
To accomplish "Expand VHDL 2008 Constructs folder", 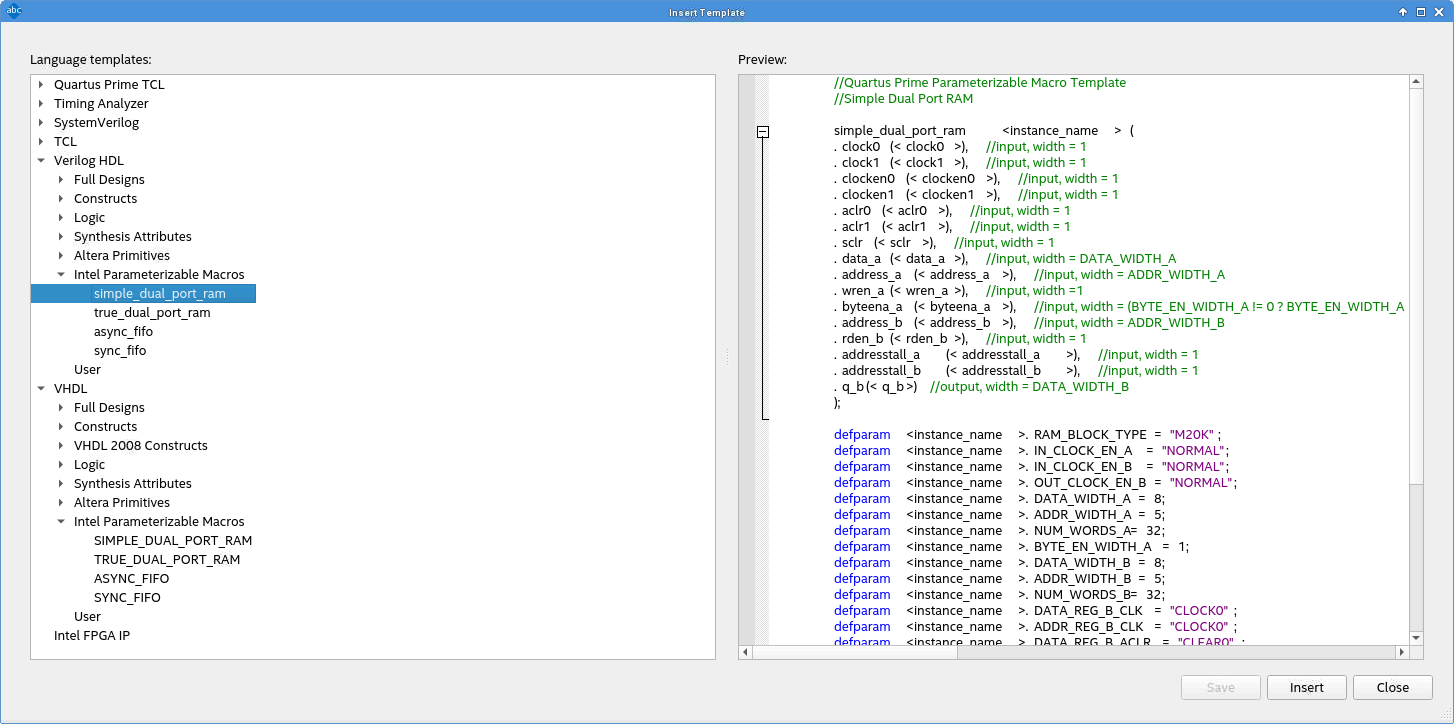I will pyautogui.click(x=61, y=446).
